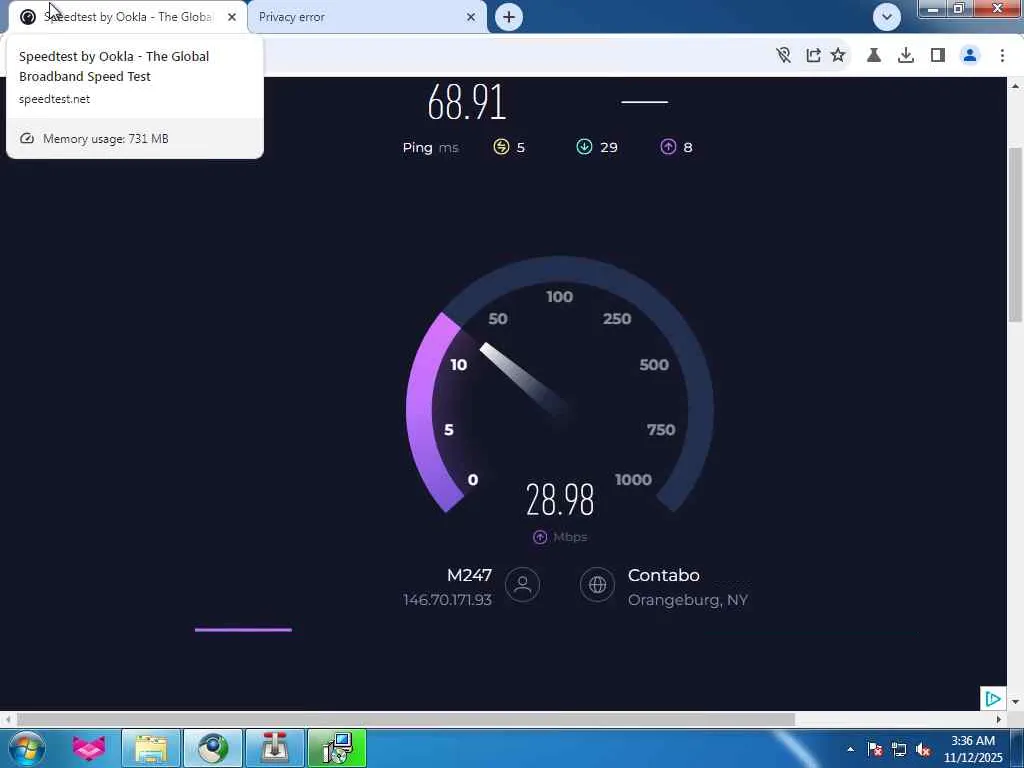Click the location blocked icon in address bar

click(x=784, y=56)
